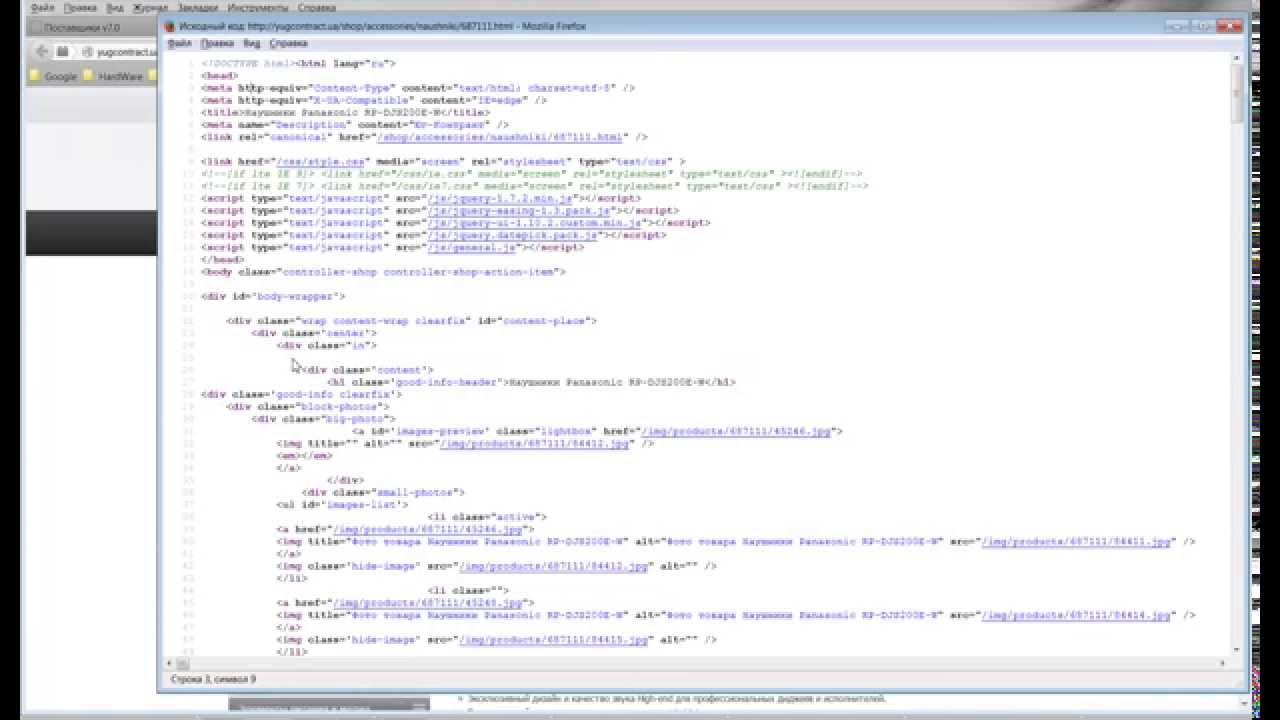
Task: Open the Google bookmark folder icon
Action: coord(35,76)
